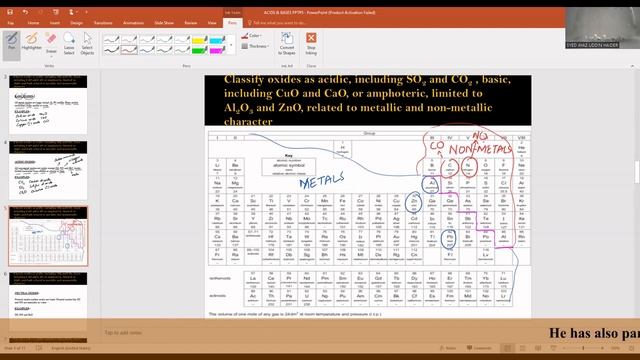The height and width of the screenshot is (360, 640).
Task: Open the pen Color dropdown
Action: [x=251, y=36]
